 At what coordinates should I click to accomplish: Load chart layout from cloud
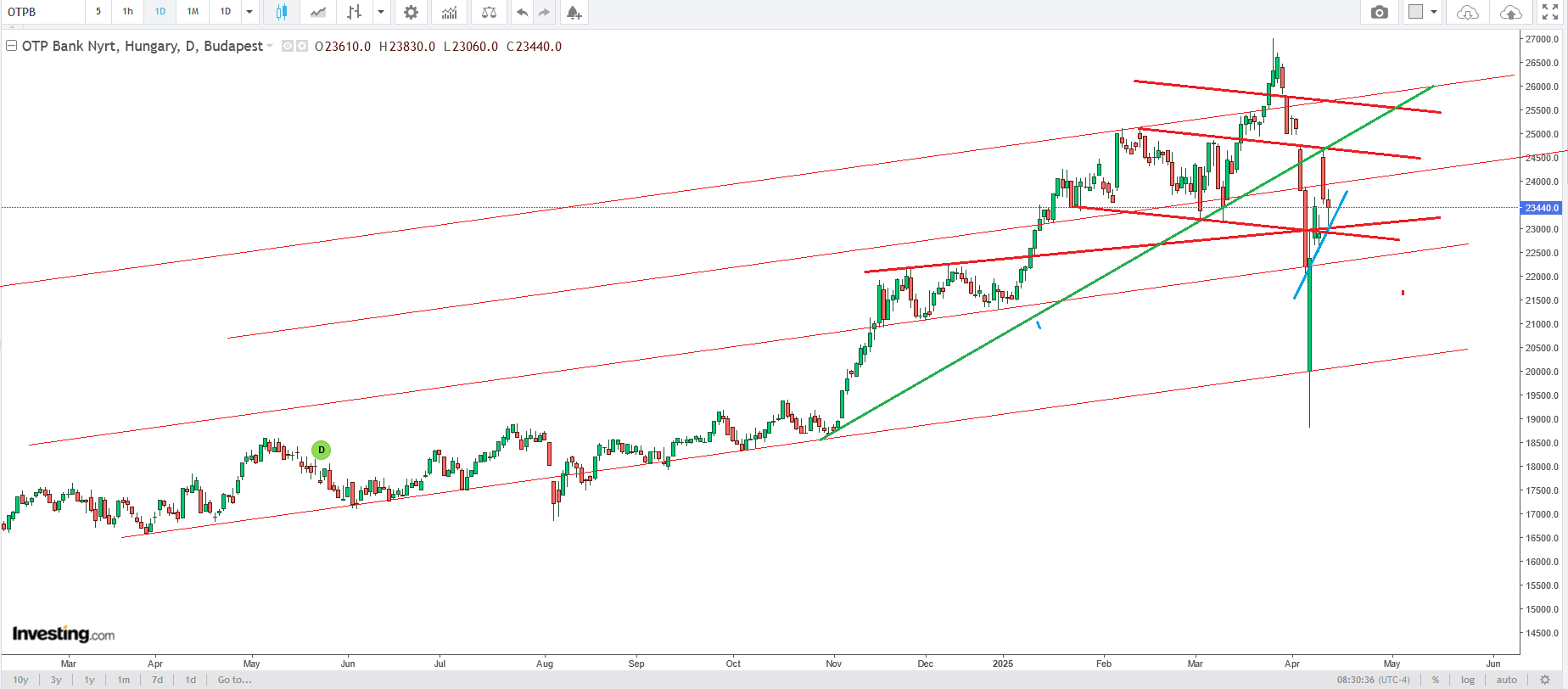pyautogui.click(x=1467, y=12)
